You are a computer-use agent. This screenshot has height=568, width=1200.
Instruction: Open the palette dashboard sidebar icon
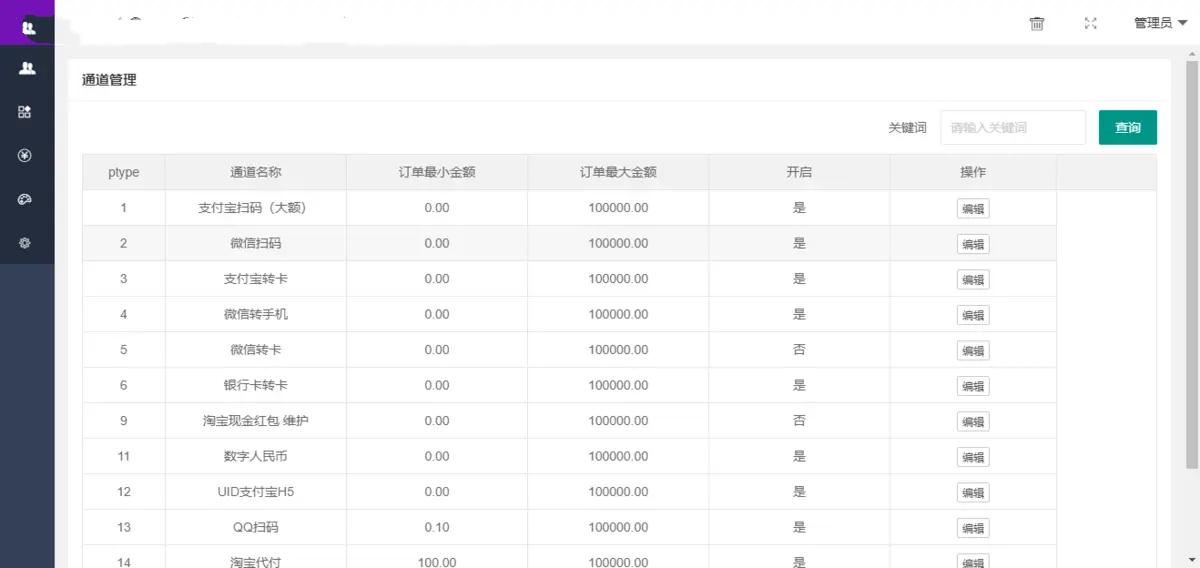(x=26, y=199)
